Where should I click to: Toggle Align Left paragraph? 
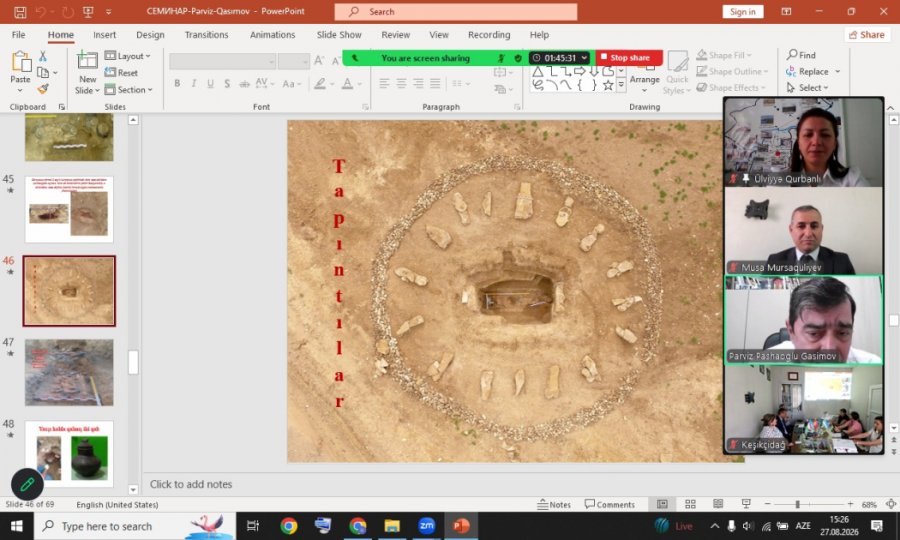(x=385, y=84)
